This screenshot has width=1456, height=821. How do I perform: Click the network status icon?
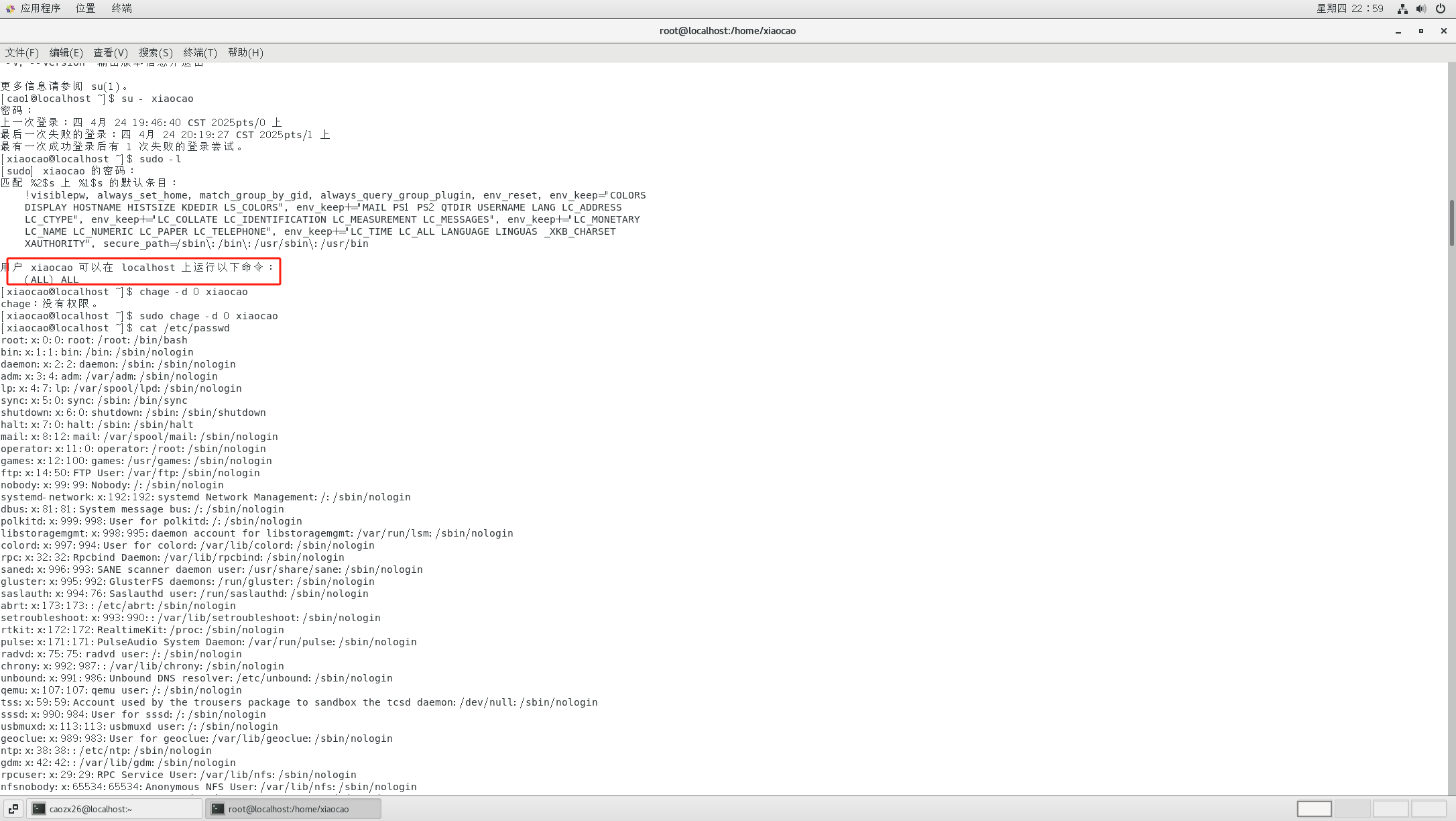click(x=1402, y=9)
